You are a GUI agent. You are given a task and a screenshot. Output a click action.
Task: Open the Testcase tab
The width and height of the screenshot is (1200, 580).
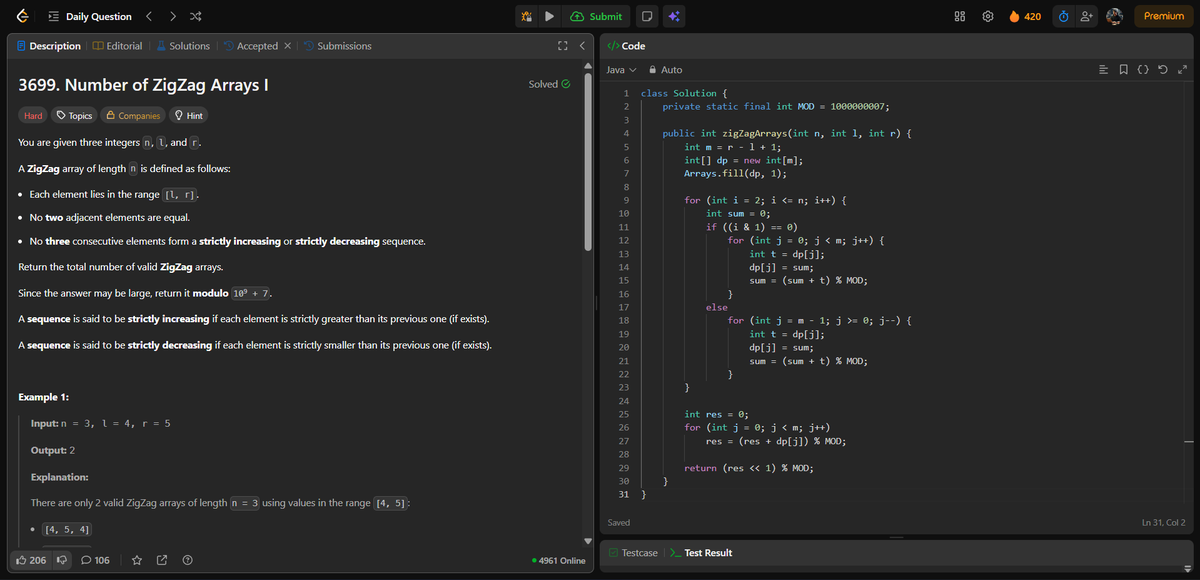click(632, 553)
